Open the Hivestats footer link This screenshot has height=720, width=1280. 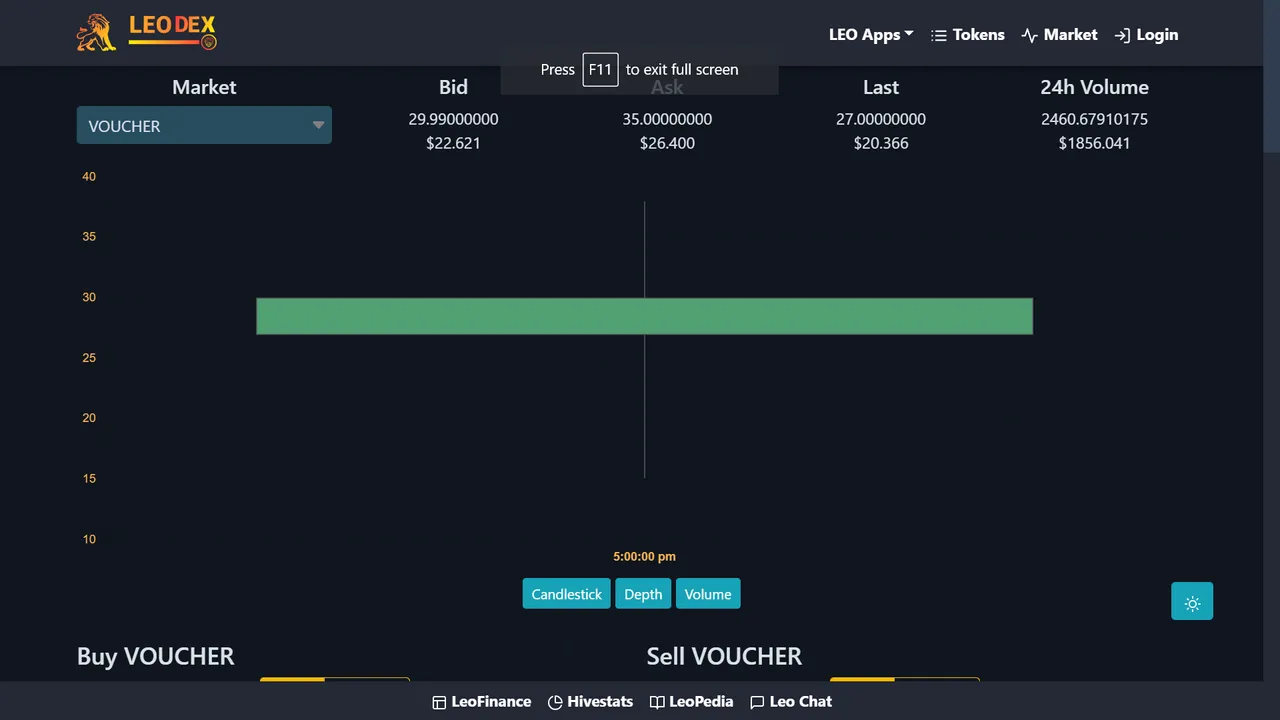tap(590, 702)
